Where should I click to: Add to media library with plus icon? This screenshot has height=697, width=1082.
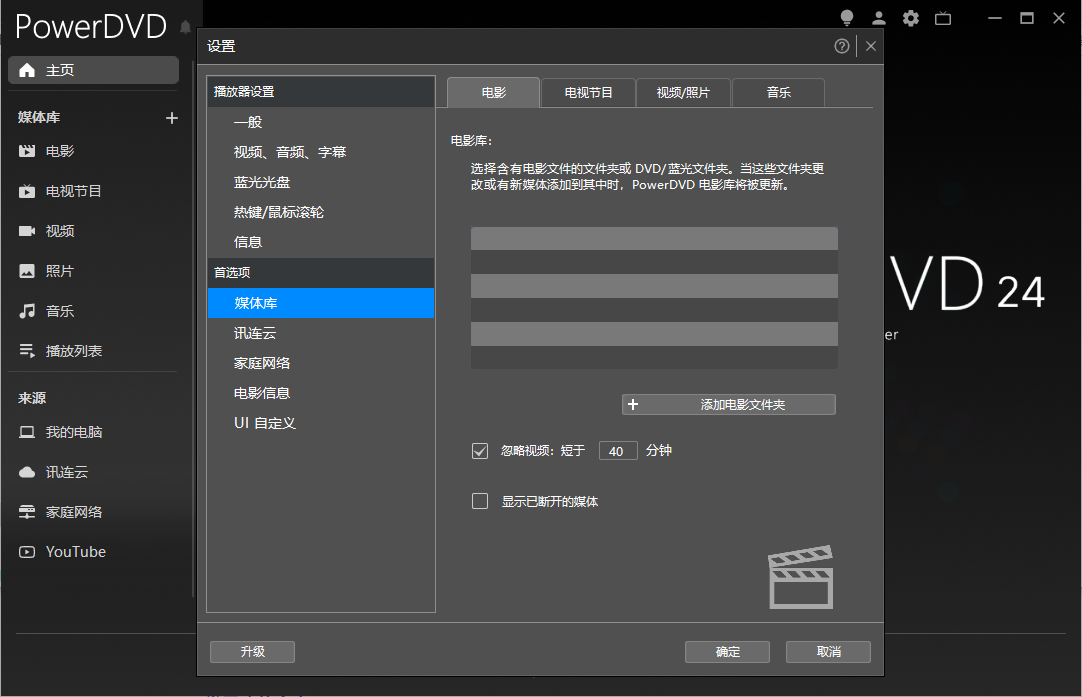point(172,118)
